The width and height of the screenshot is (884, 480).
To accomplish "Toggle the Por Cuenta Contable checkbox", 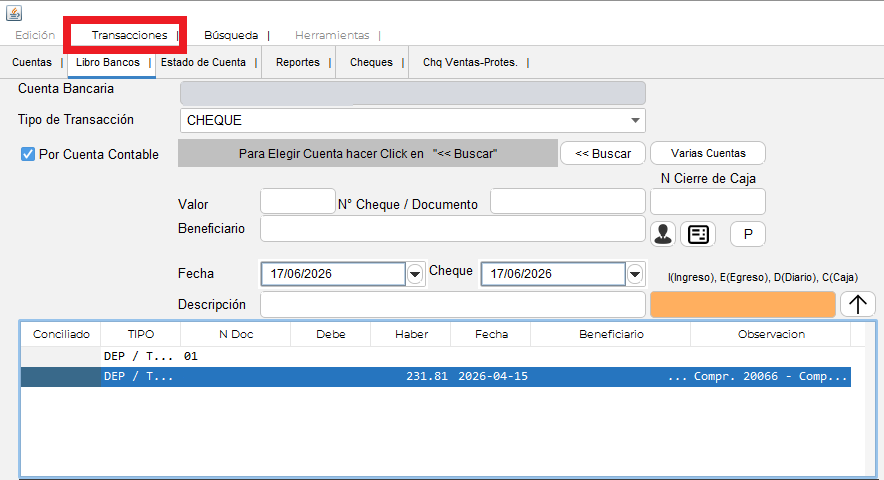I will (x=28, y=154).
